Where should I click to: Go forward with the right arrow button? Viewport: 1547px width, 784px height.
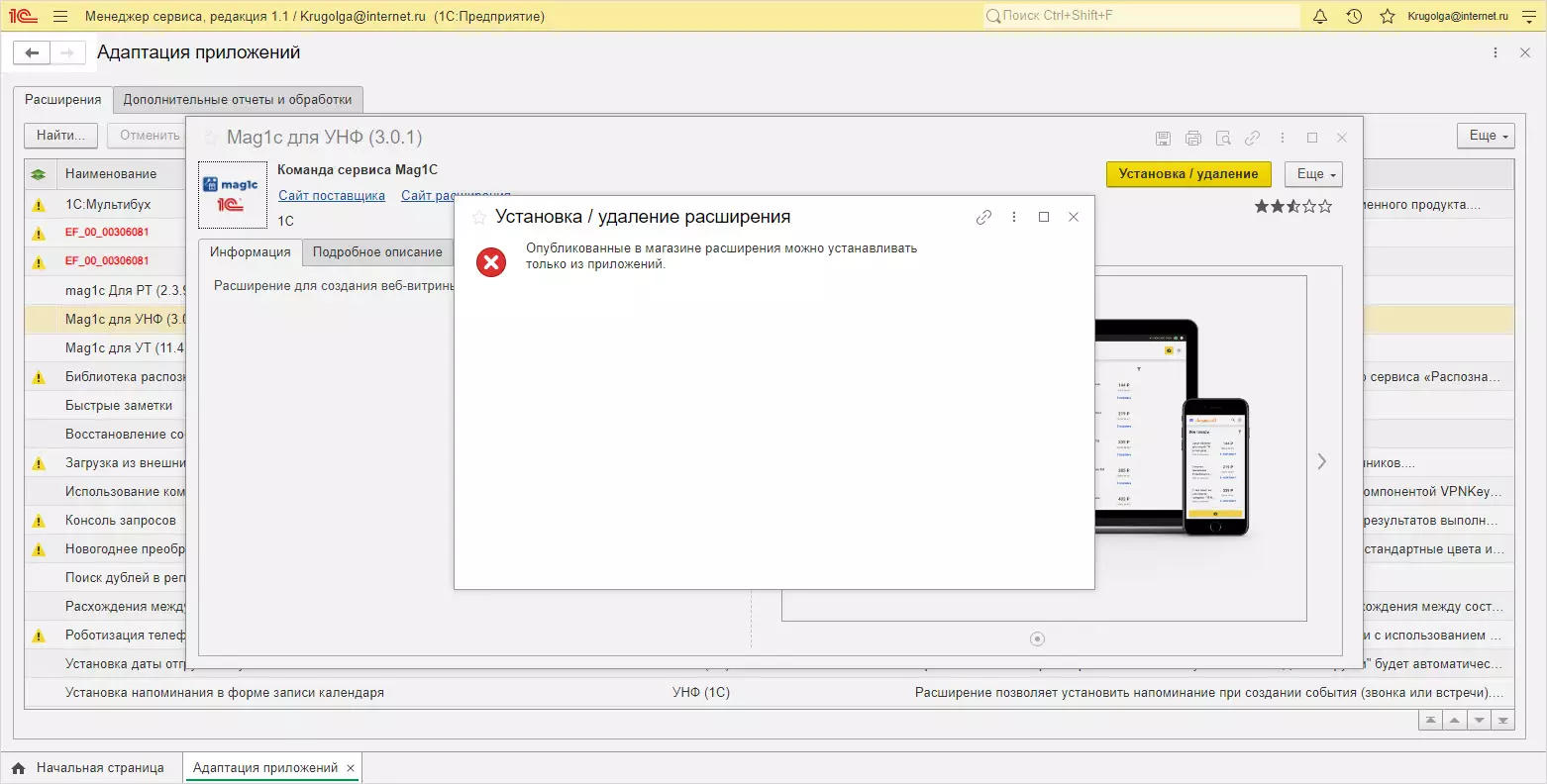67,52
